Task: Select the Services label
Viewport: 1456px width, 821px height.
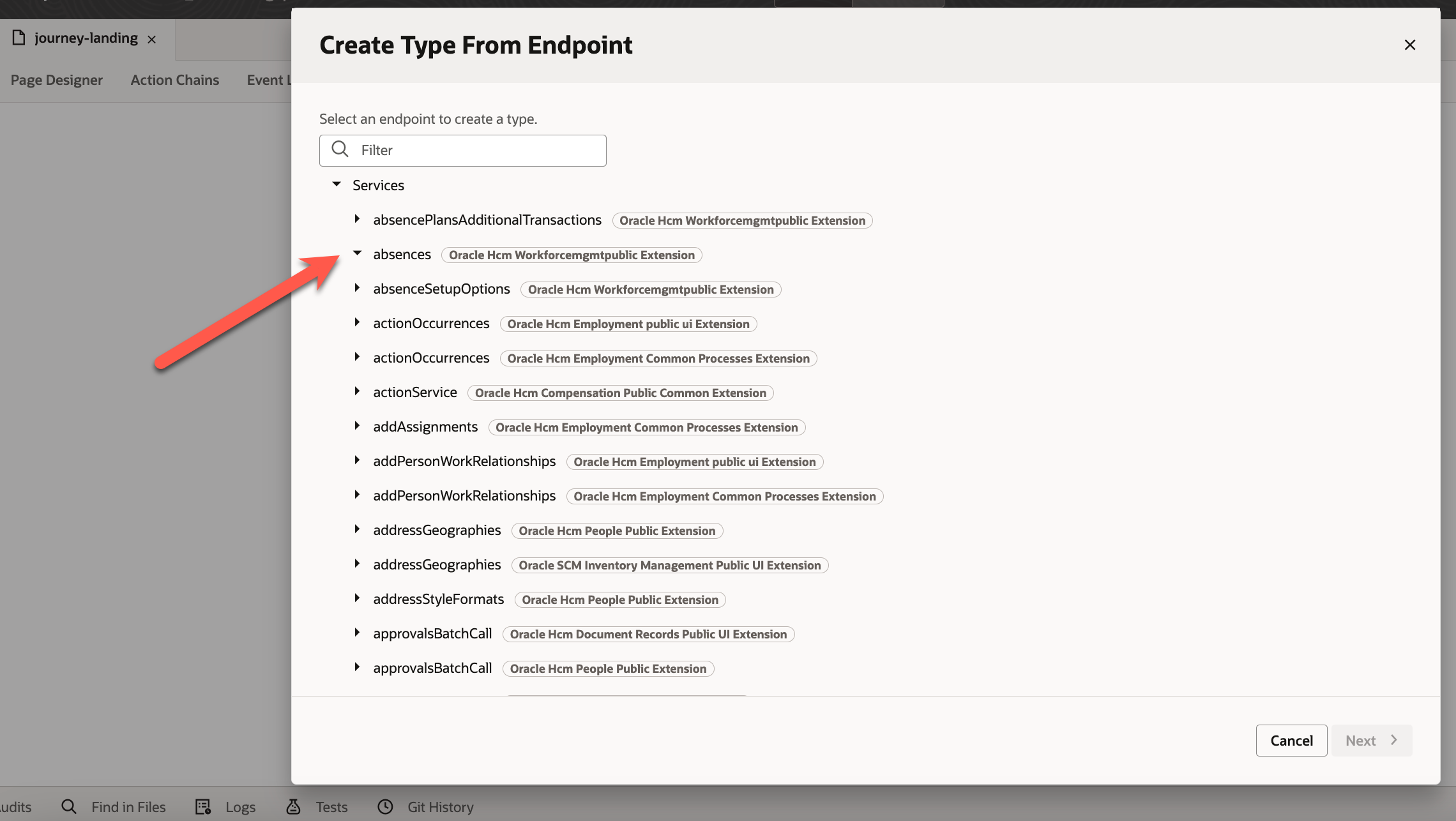Action: click(x=378, y=185)
